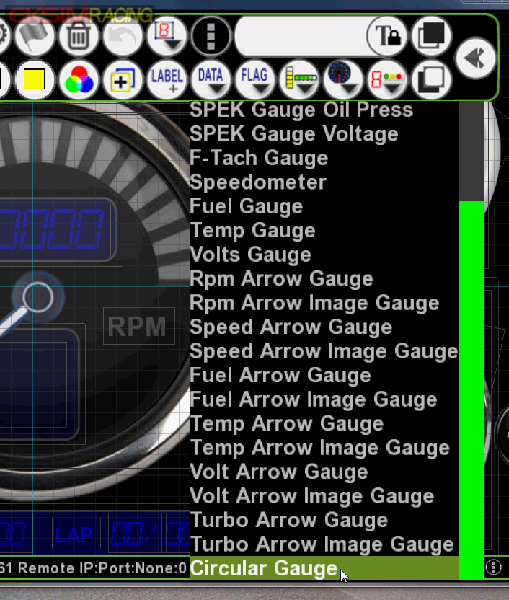Select SPEK Gauge Oil Press

324,110
